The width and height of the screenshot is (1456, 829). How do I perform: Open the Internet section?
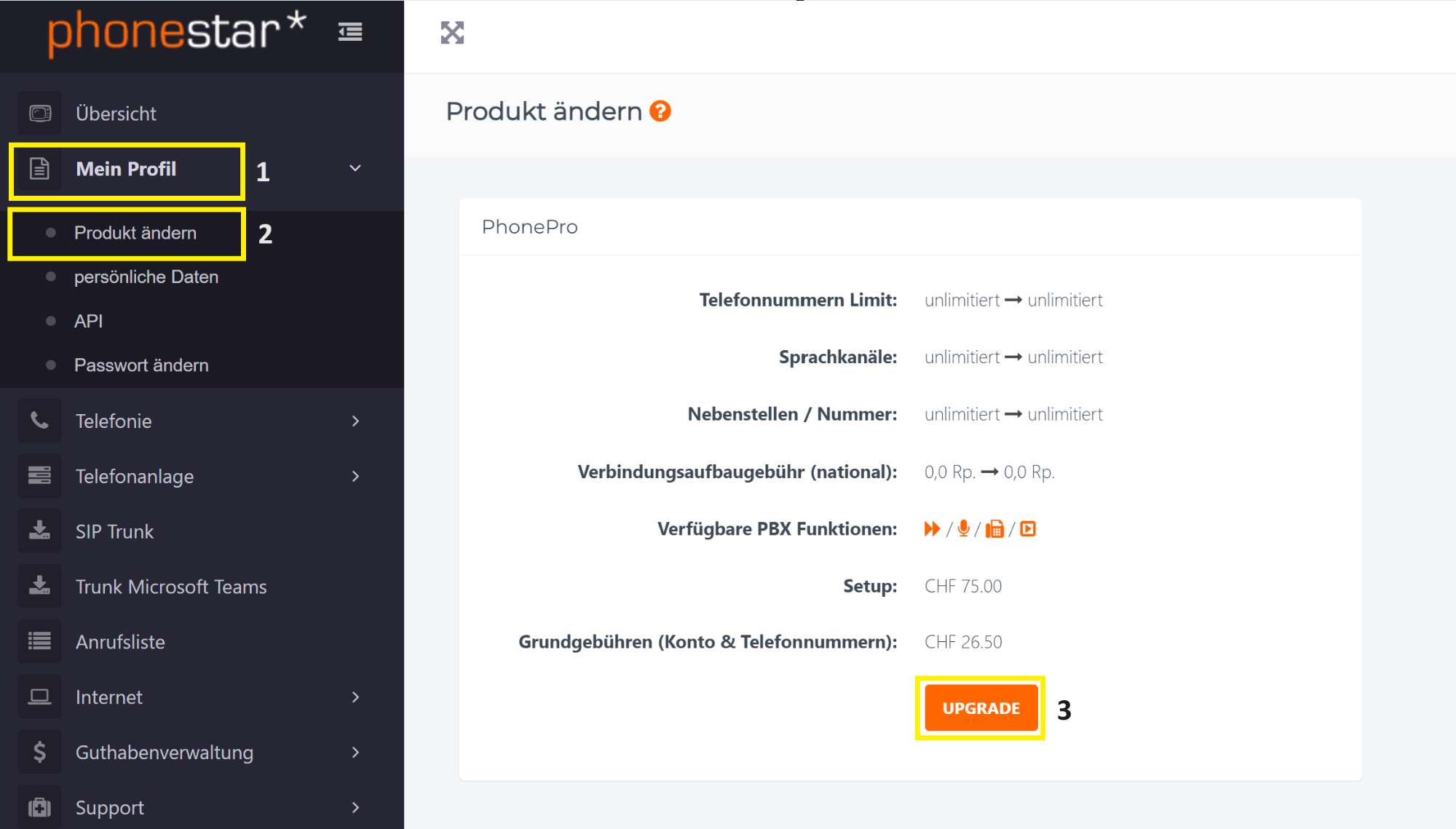click(108, 697)
